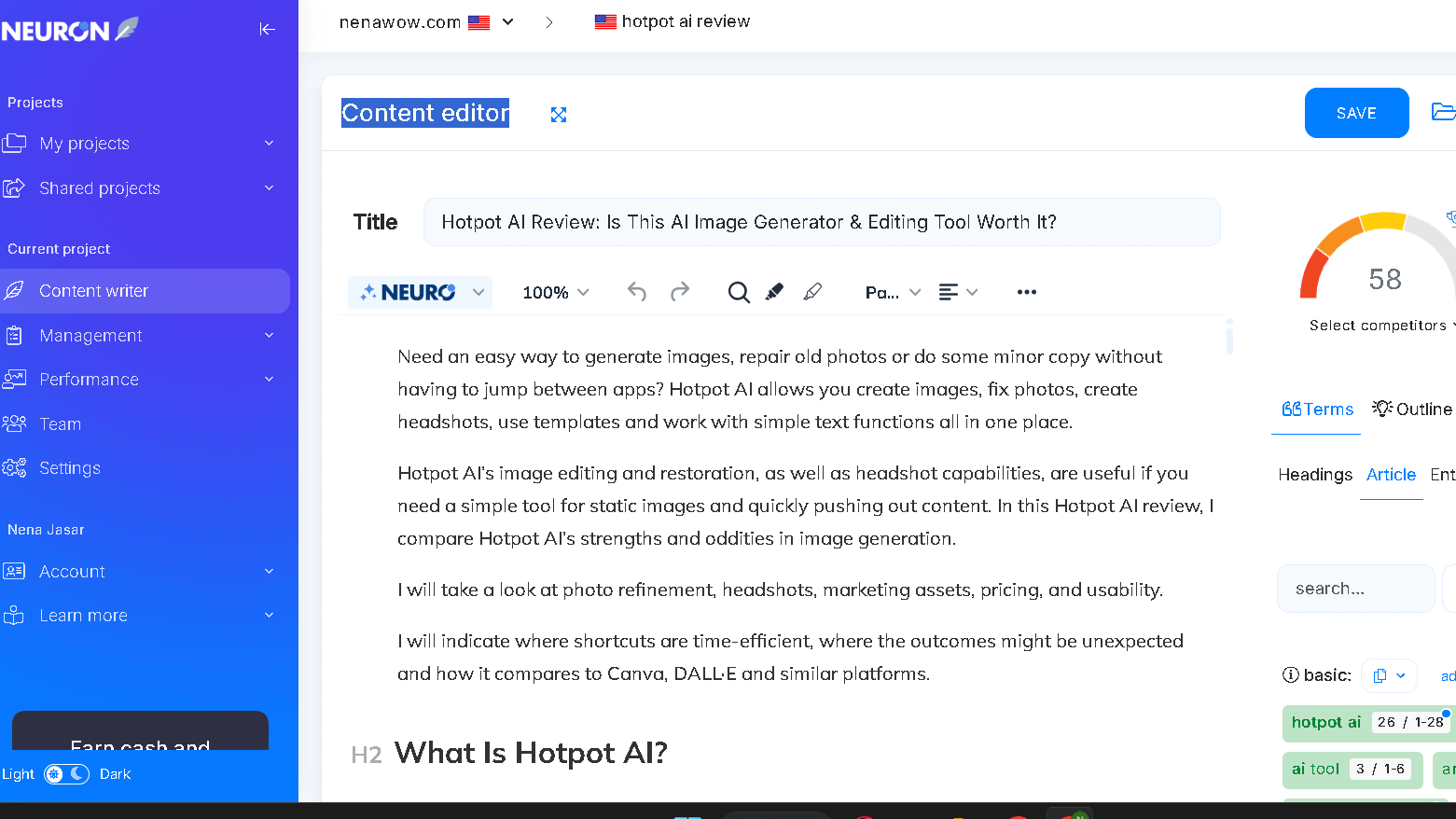Click the Redo arrow in editor toolbar
This screenshot has width=1456, height=819.
click(680, 292)
